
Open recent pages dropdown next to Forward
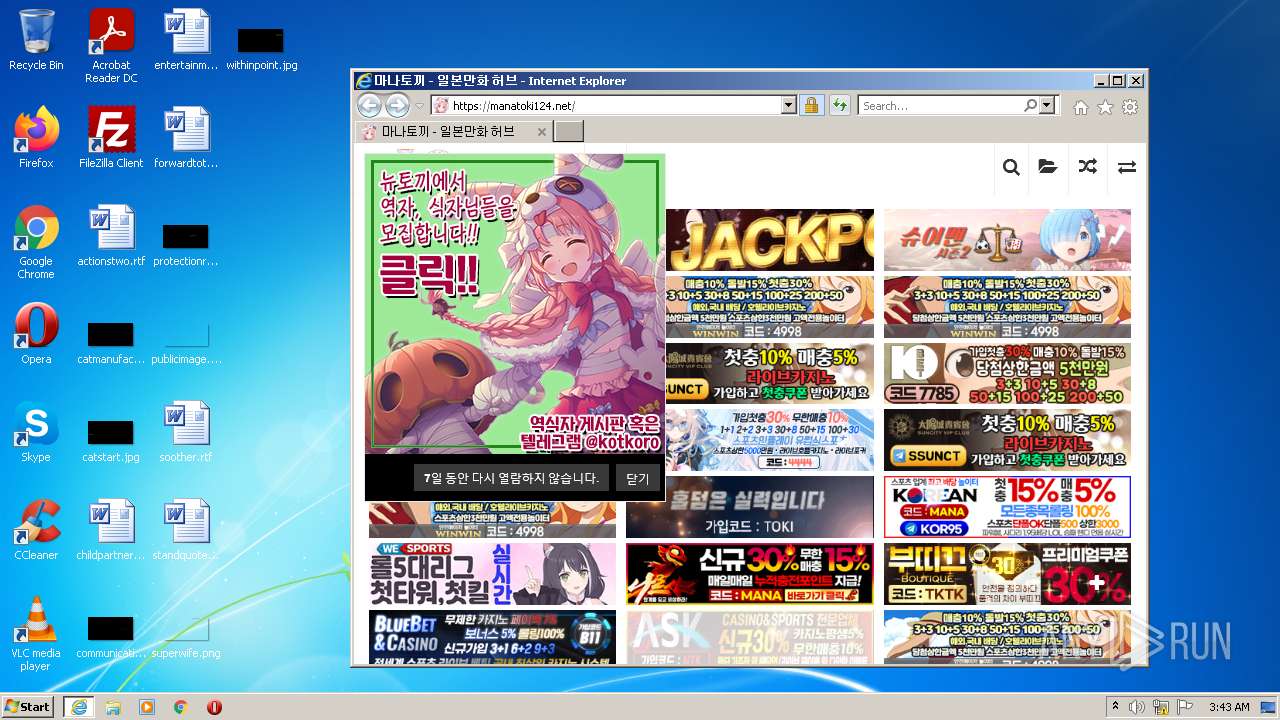coord(420,106)
